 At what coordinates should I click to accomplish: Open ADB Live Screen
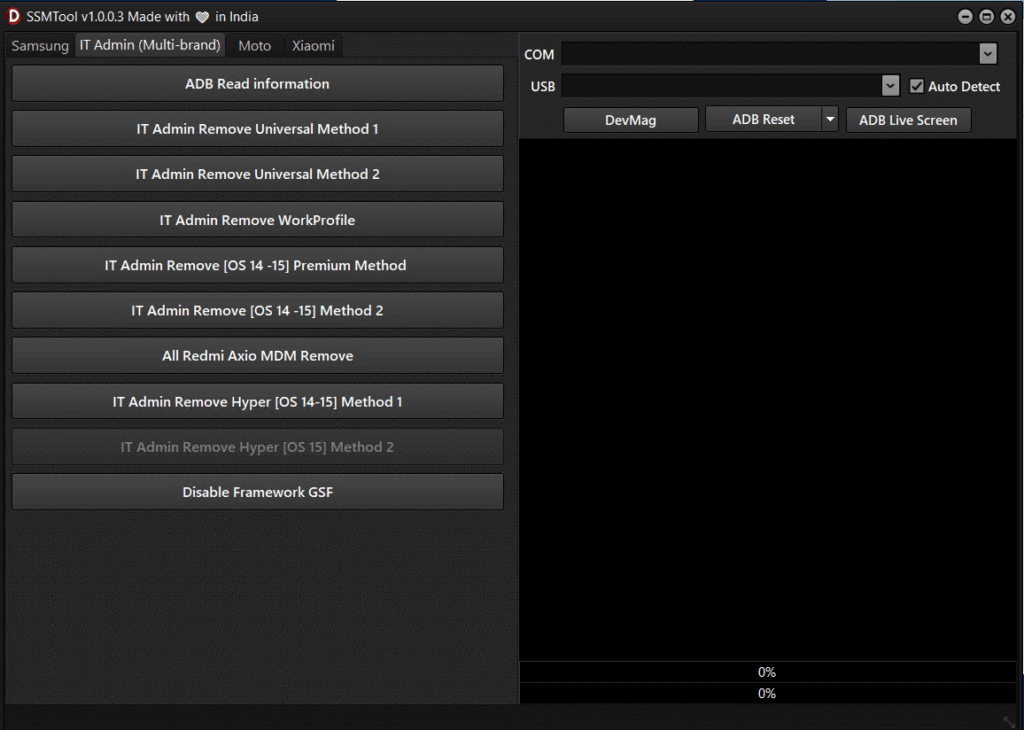pos(908,120)
